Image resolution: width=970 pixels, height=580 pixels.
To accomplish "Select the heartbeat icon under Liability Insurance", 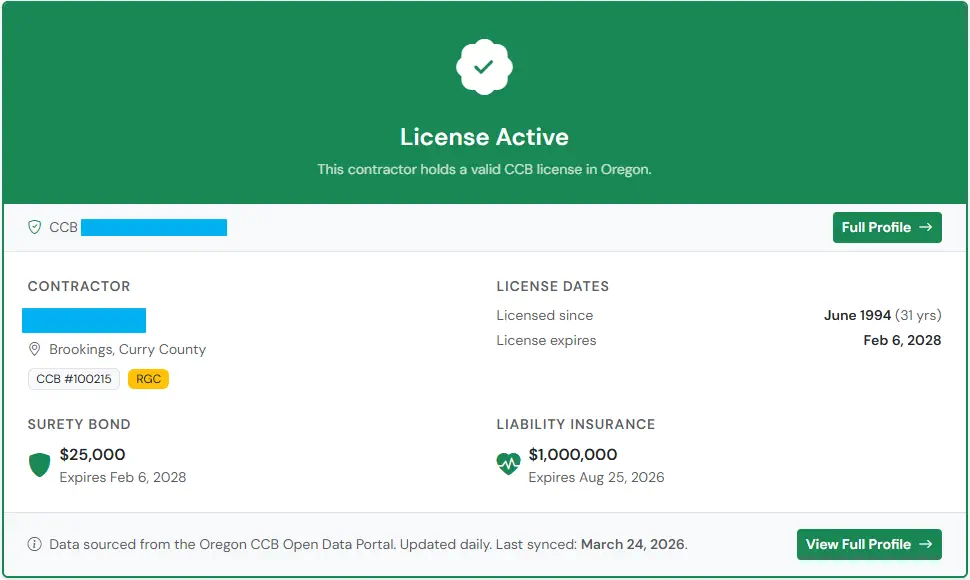I will point(506,466).
